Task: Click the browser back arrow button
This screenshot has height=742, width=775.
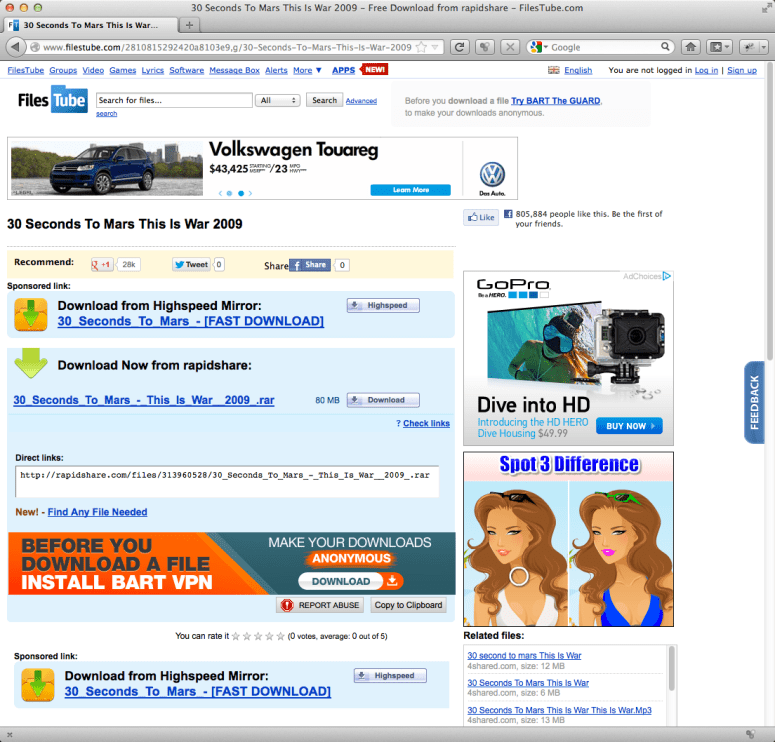Action: pyautogui.click(x=16, y=47)
